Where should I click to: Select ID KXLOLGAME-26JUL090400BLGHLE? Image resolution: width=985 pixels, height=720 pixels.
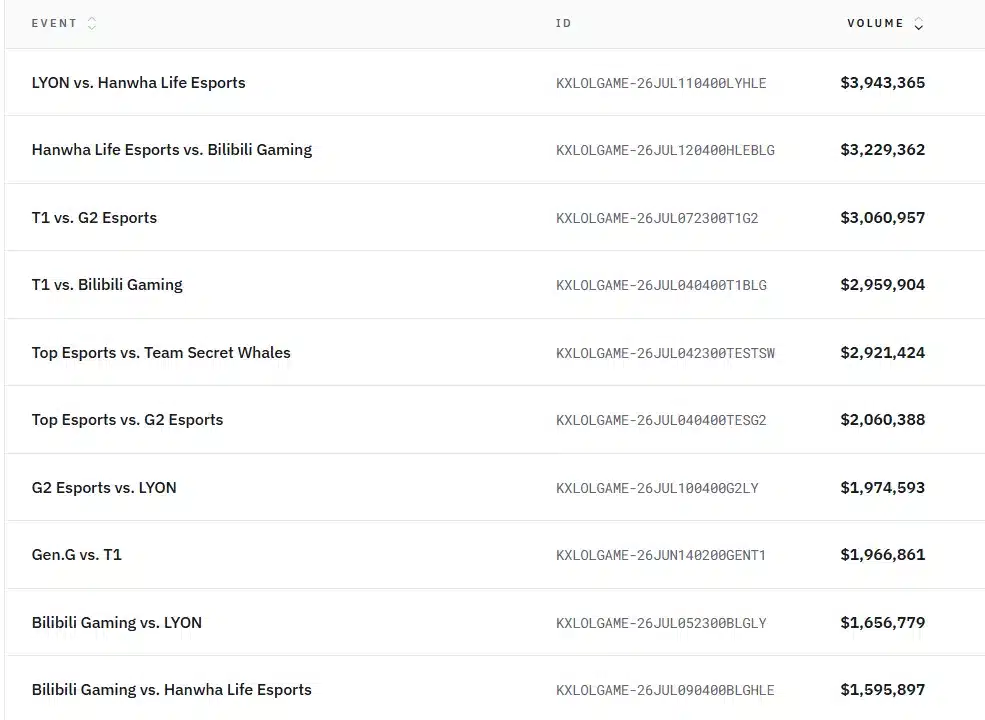665,690
